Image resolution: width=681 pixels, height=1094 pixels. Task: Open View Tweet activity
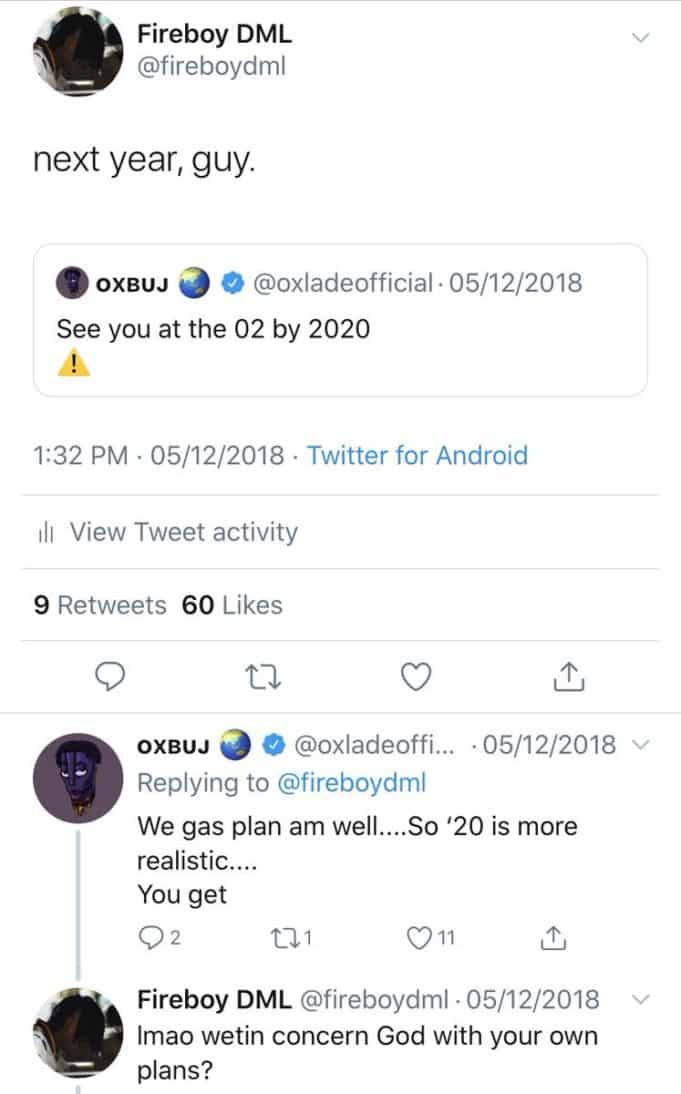pos(183,532)
